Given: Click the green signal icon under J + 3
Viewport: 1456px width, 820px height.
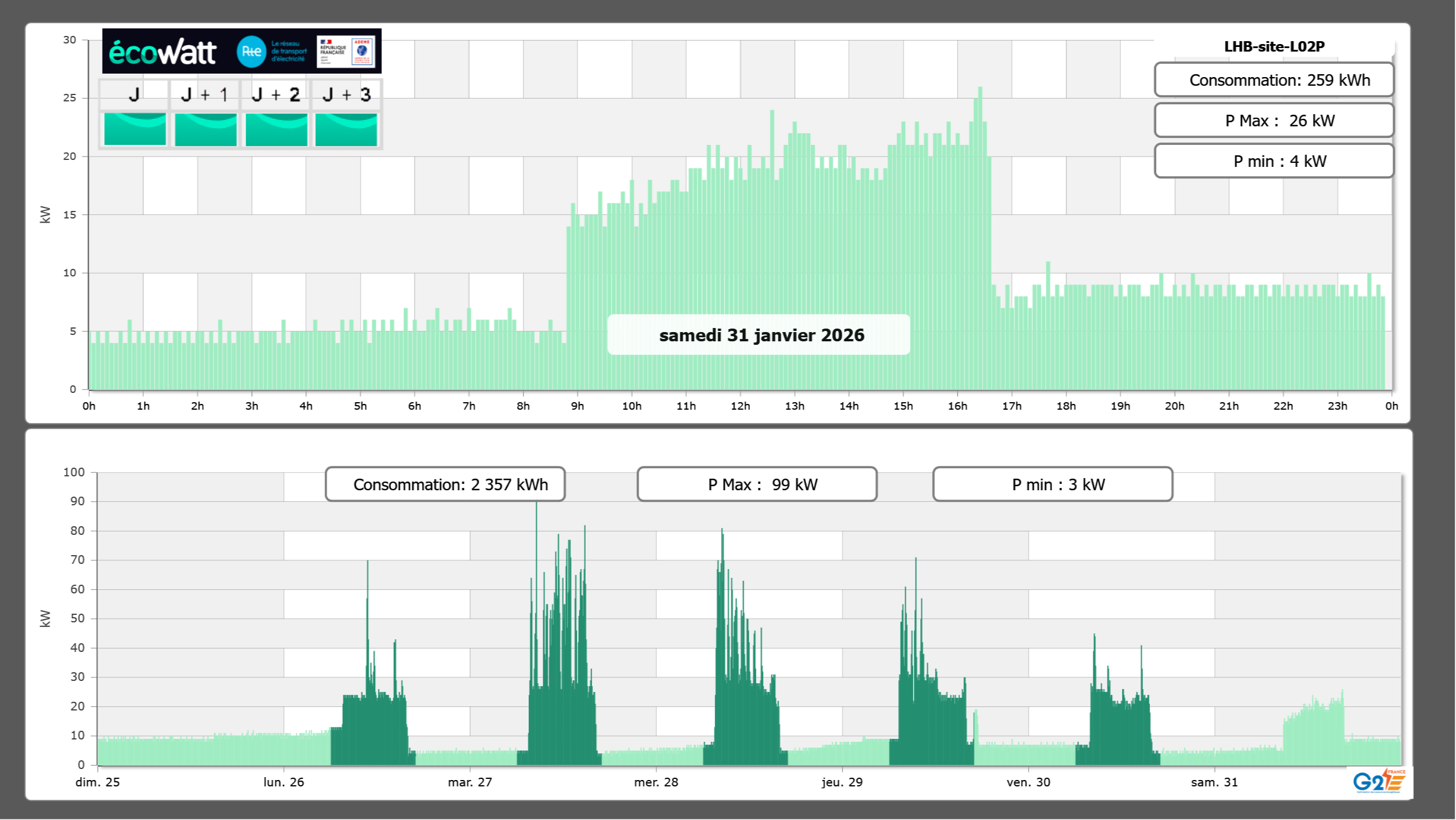Looking at the screenshot, I should 346,129.
